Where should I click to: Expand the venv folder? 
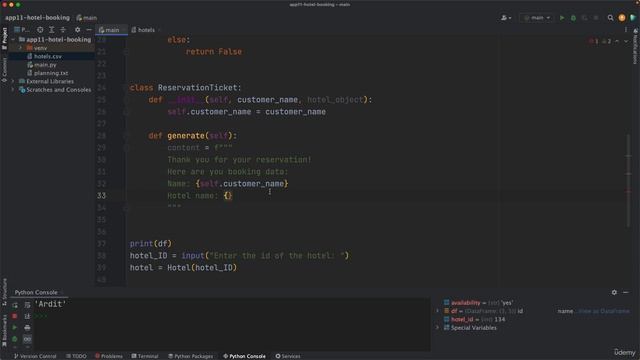20,48
